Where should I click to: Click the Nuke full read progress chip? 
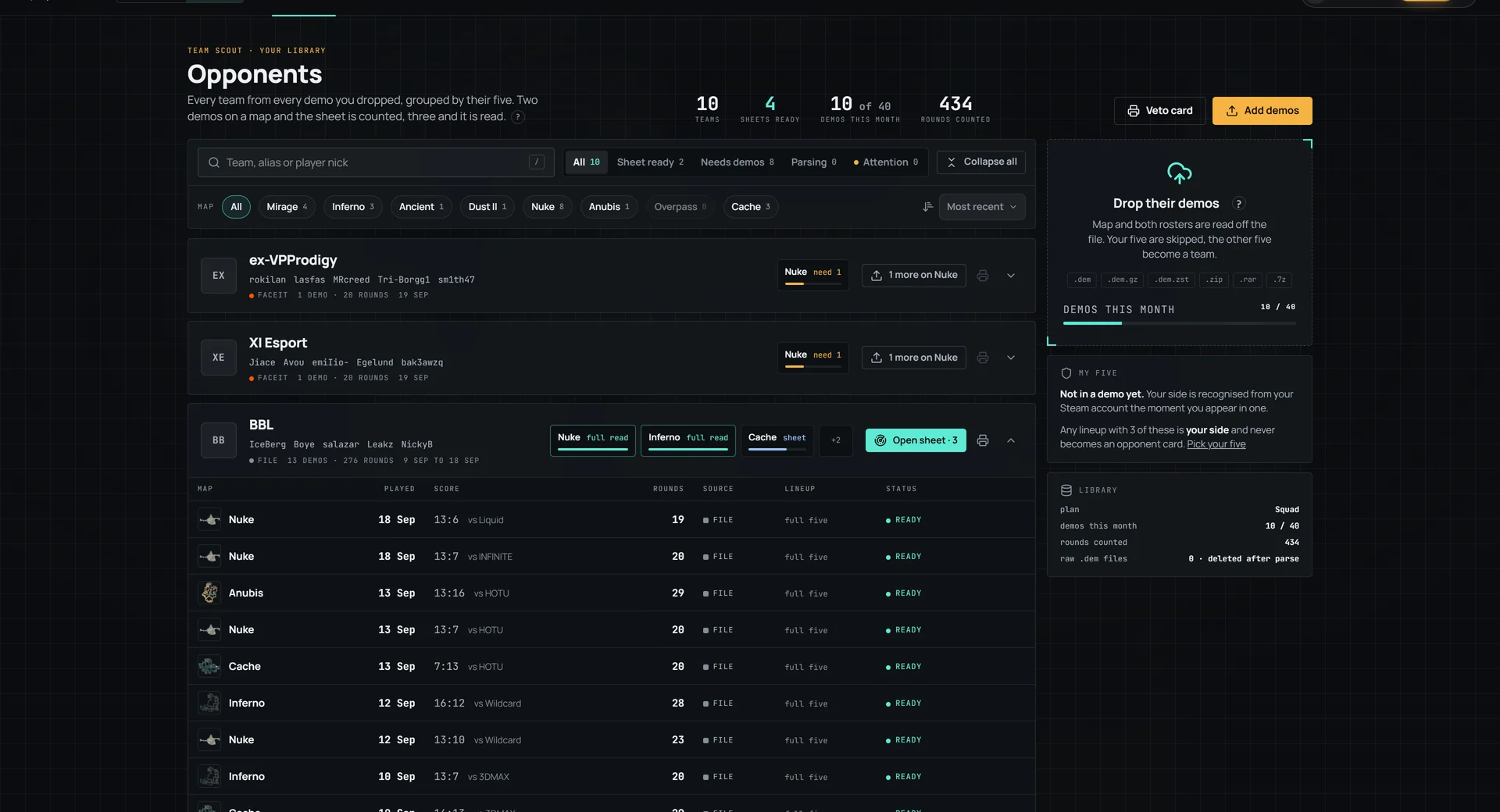pyautogui.click(x=592, y=440)
